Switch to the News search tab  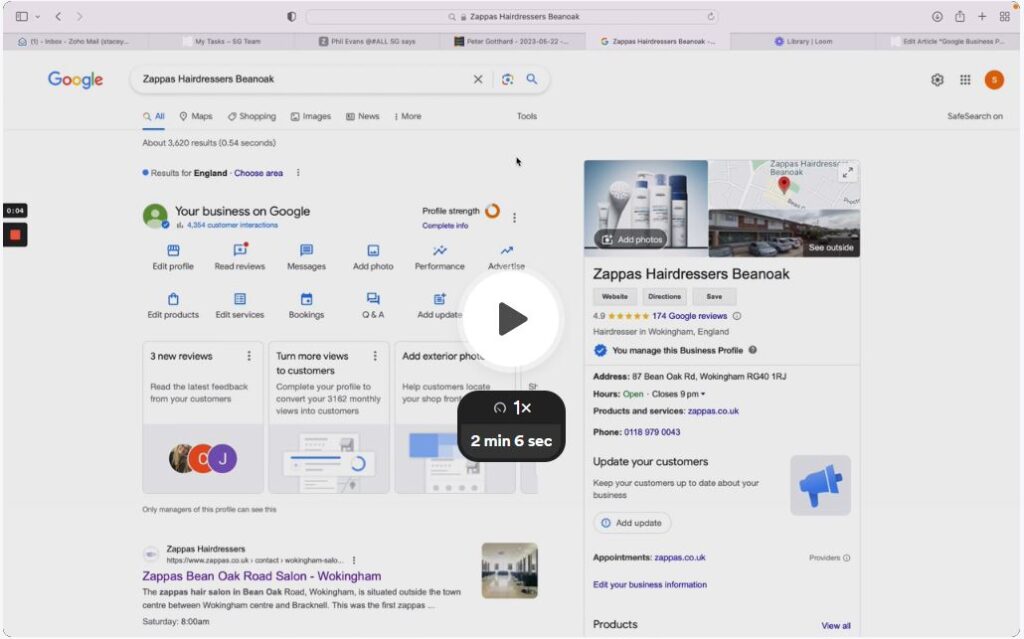[362, 116]
